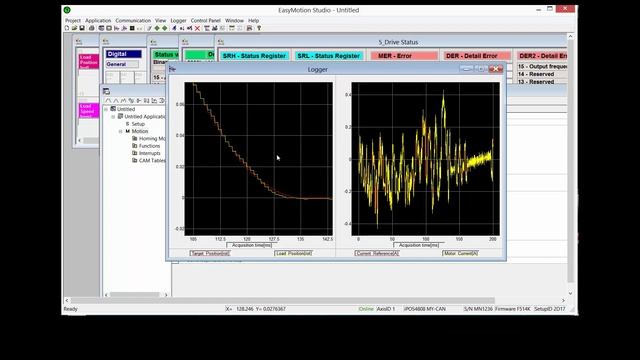640x360 pixels.
Task: Click the '13 - Reserved' row in DER2
Action: 542,82
